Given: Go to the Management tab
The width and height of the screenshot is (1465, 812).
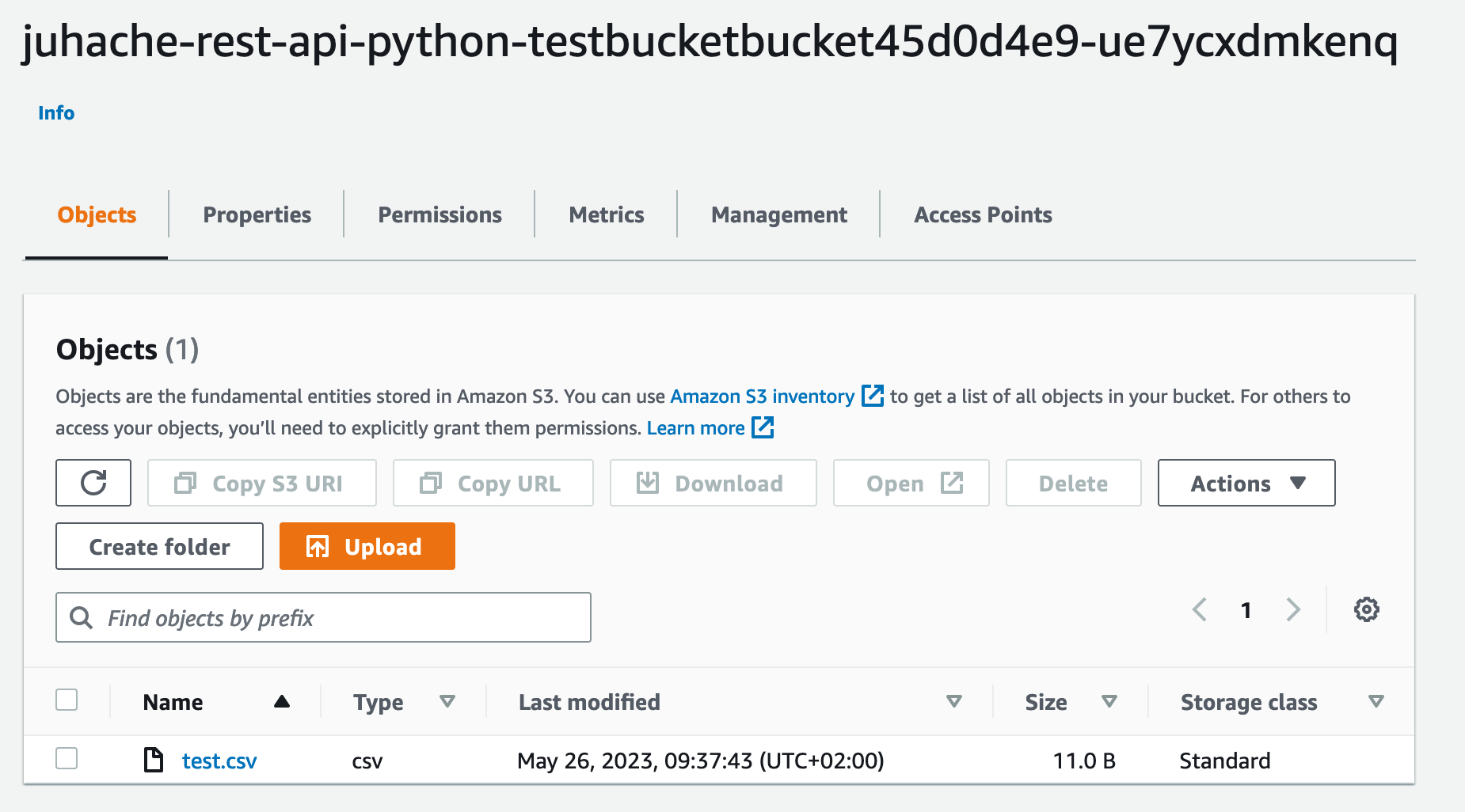Looking at the screenshot, I should pyautogui.click(x=779, y=215).
